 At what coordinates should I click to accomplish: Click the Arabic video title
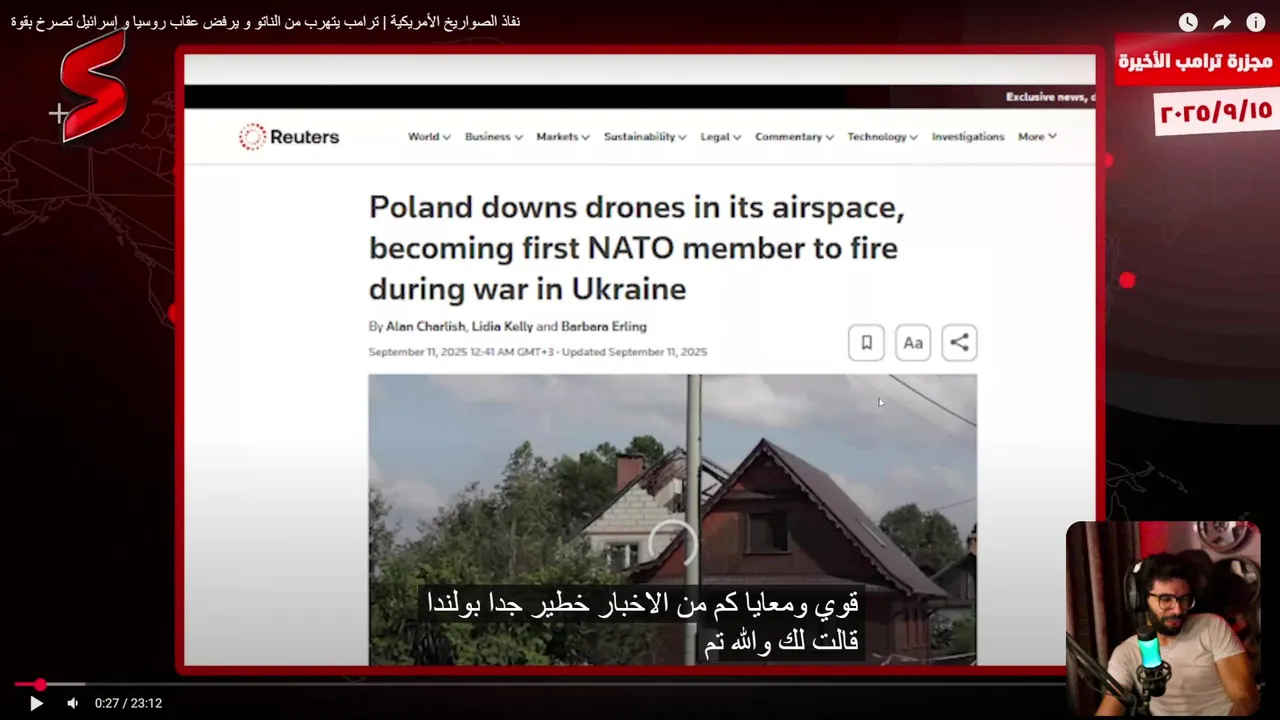pos(265,21)
